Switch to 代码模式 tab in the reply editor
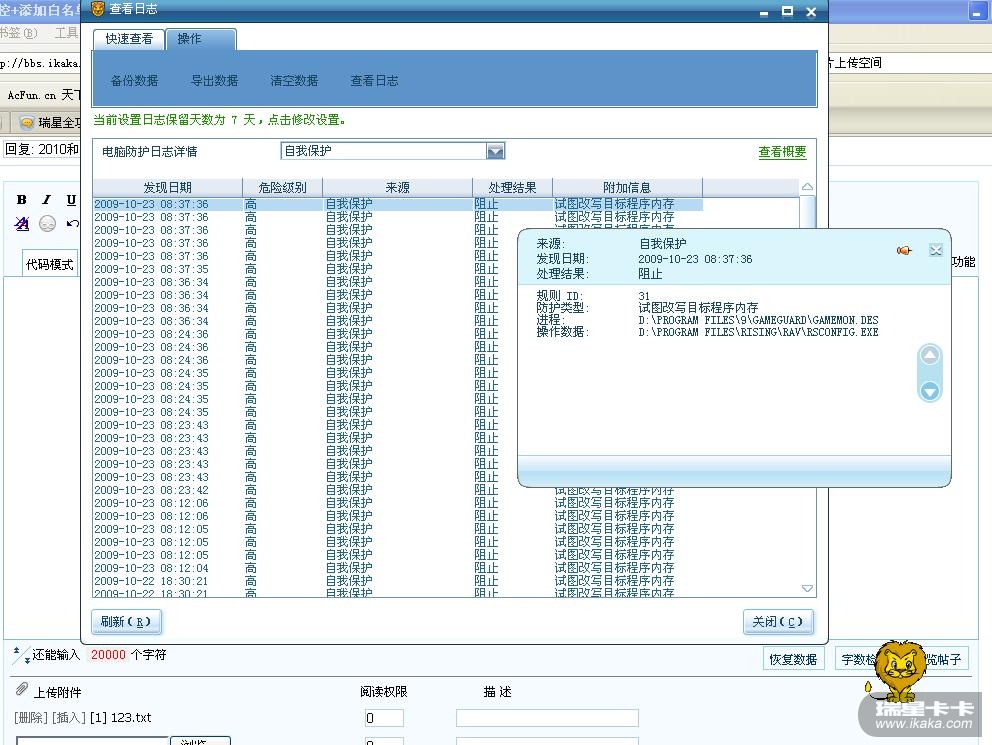This screenshot has width=992, height=745. [49, 264]
